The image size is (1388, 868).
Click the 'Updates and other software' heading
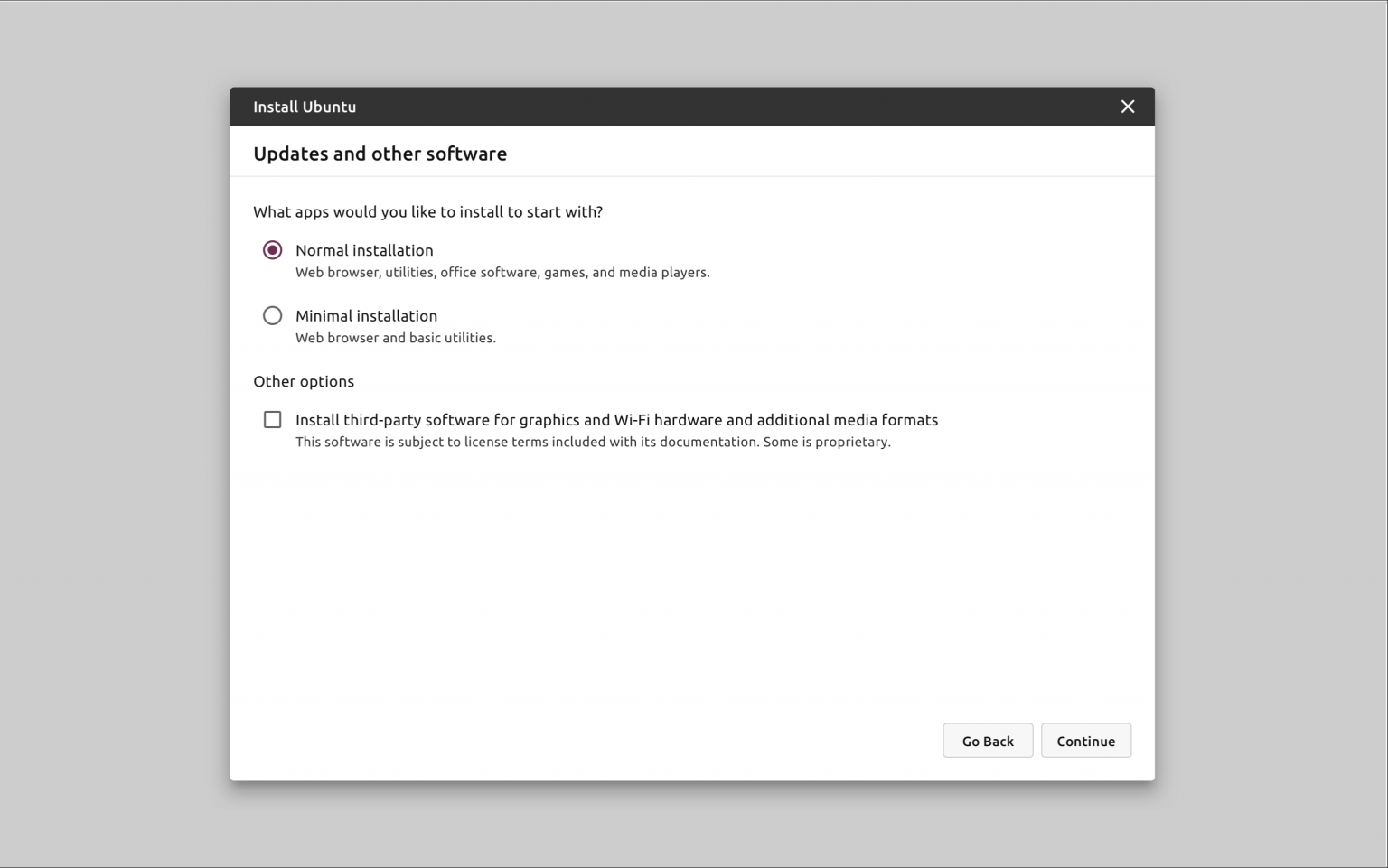tap(380, 154)
